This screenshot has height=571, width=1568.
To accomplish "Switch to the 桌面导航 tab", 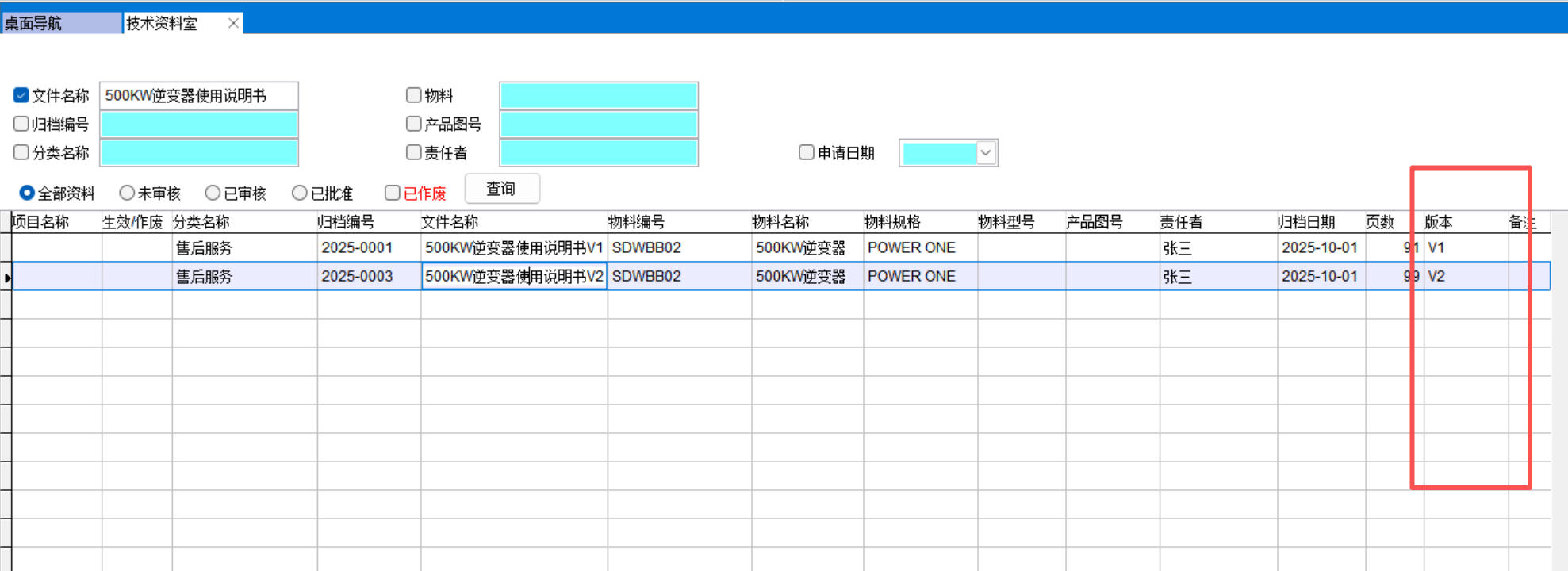I will tap(60, 23).
